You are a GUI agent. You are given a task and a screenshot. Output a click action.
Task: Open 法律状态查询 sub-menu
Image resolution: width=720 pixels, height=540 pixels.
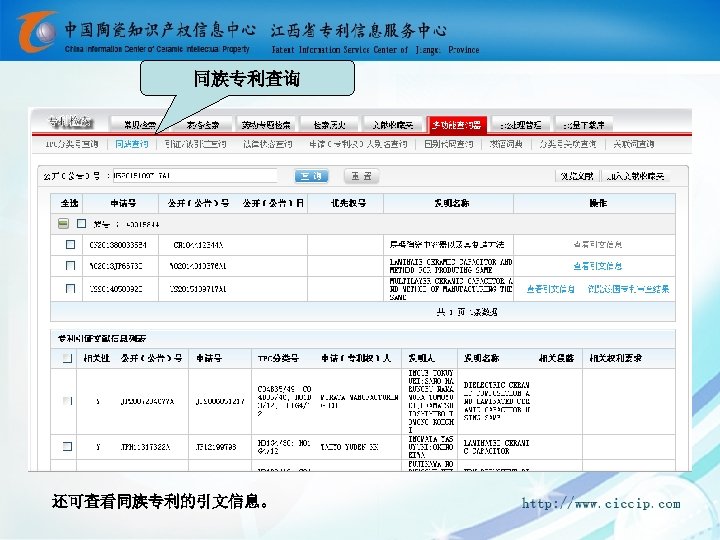pos(268,144)
